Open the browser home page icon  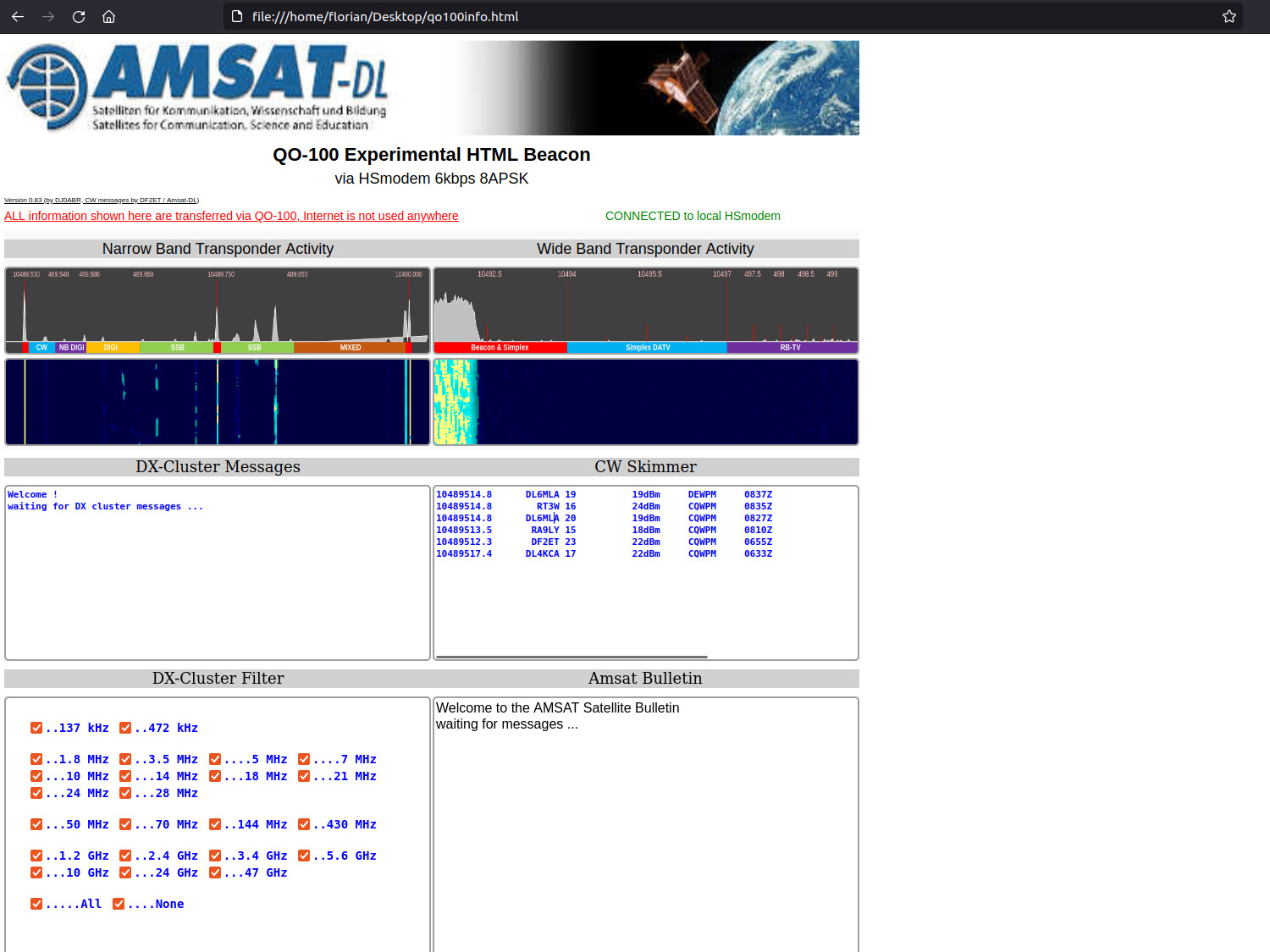click(x=109, y=16)
